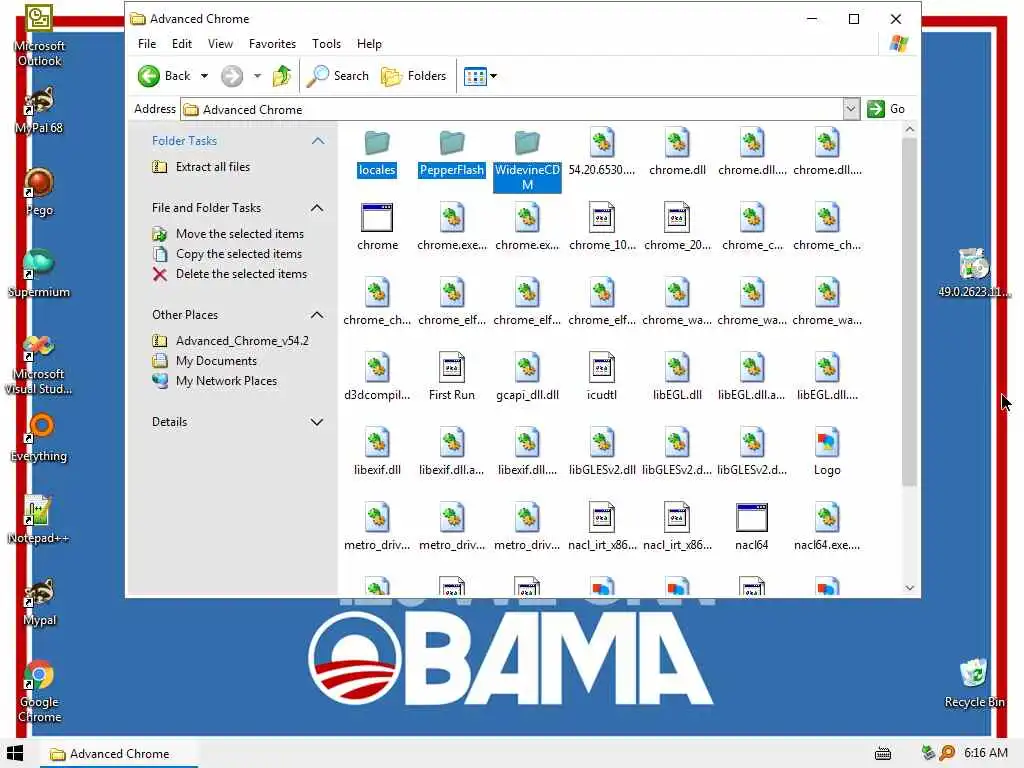Viewport: 1024px width, 768px height.
Task: Click the Advanced Chrome taskbar button
Action: [x=120, y=754]
